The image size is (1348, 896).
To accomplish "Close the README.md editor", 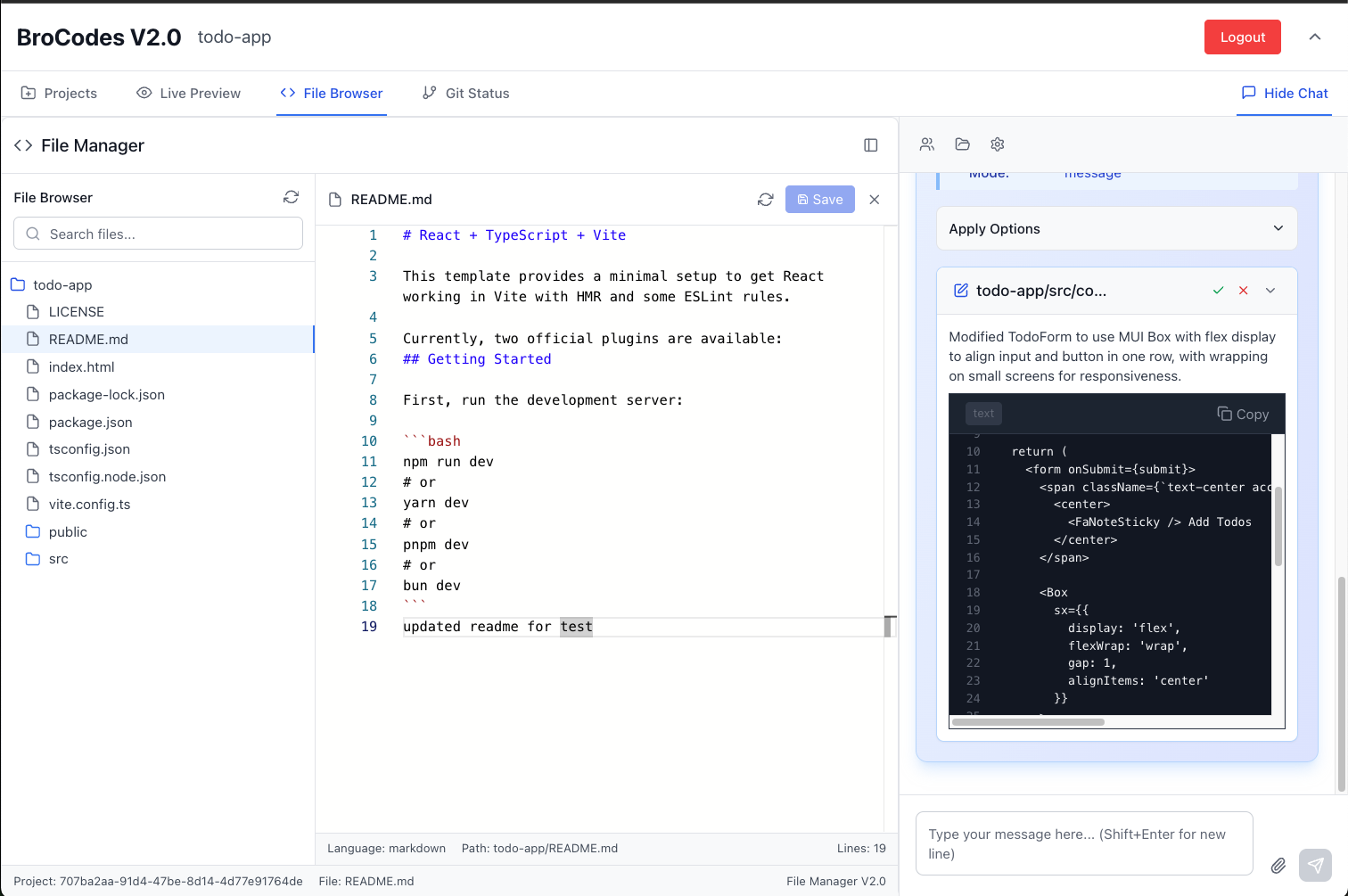I will (875, 200).
